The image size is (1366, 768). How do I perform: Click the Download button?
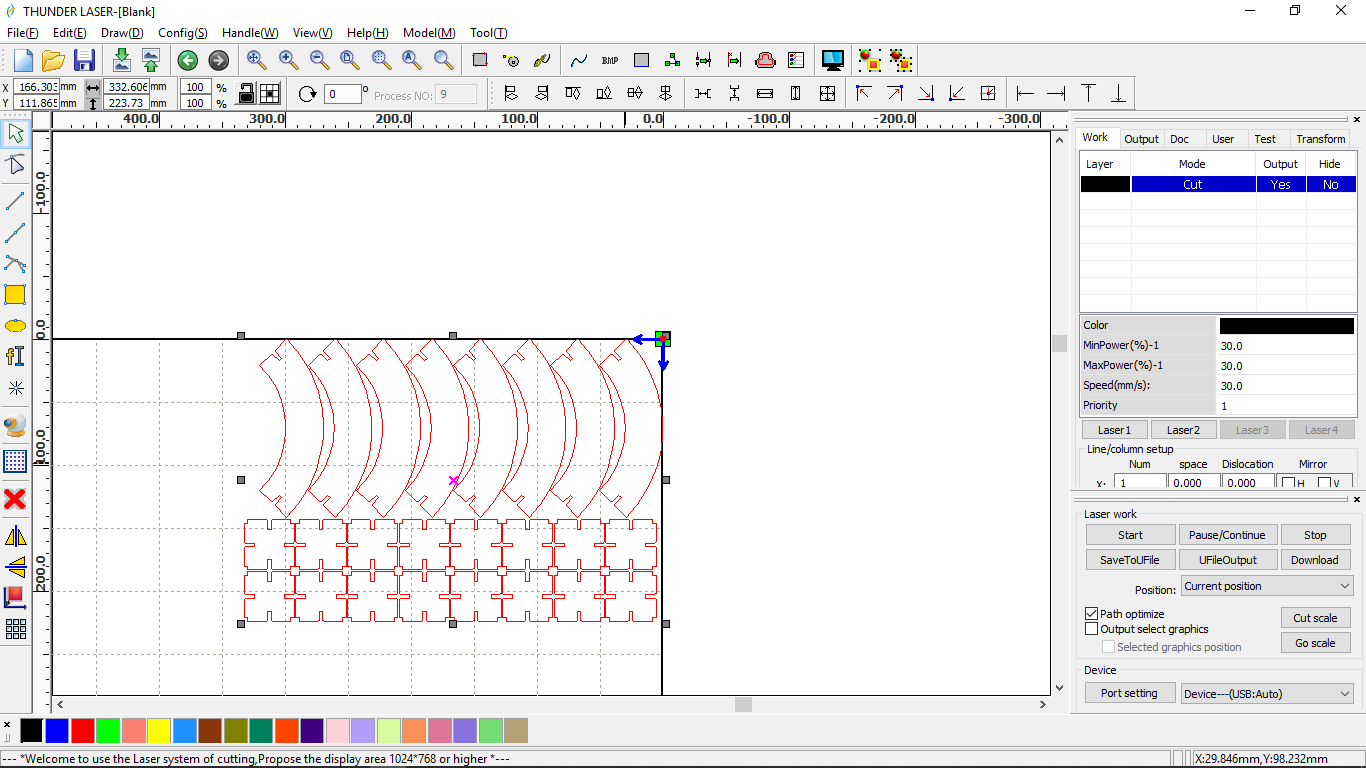tap(1314, 560)
